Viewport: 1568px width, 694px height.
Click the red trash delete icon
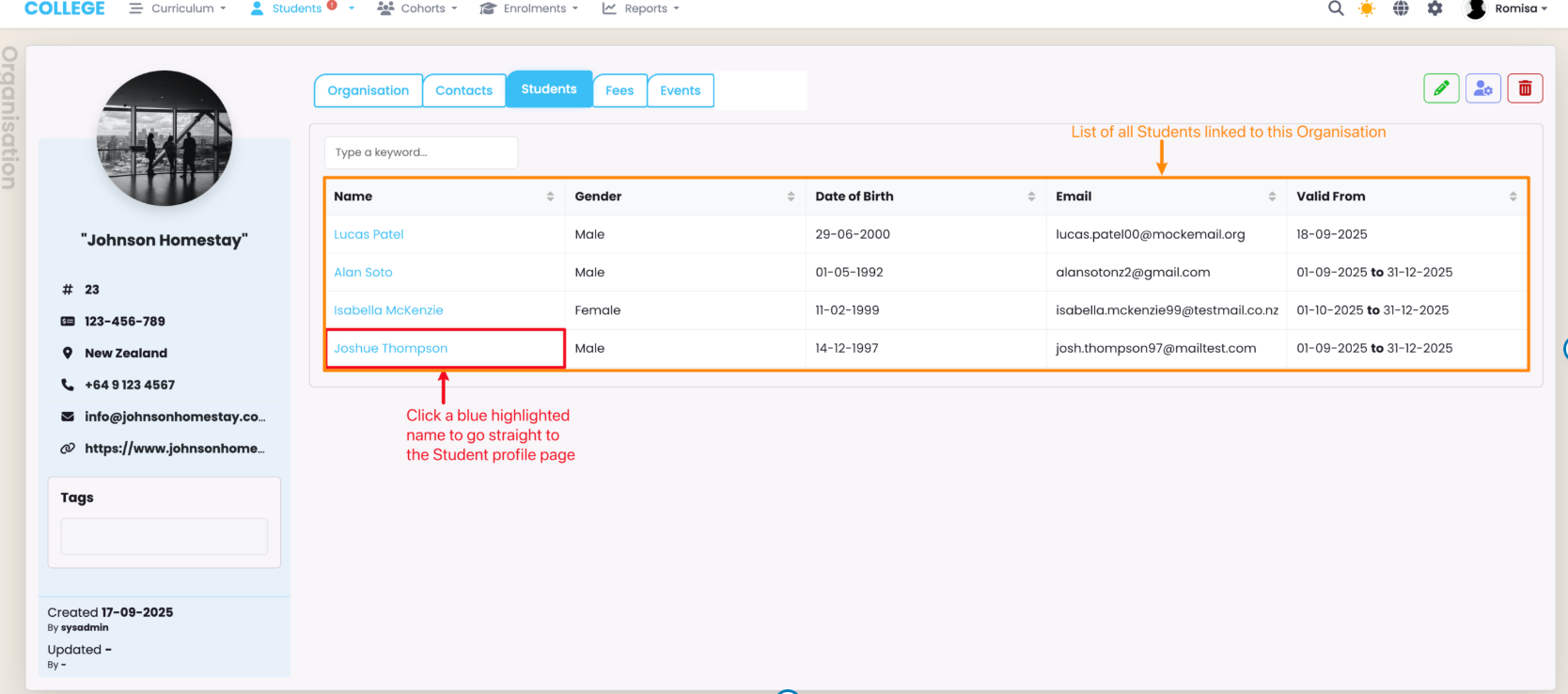(1525, 88)
